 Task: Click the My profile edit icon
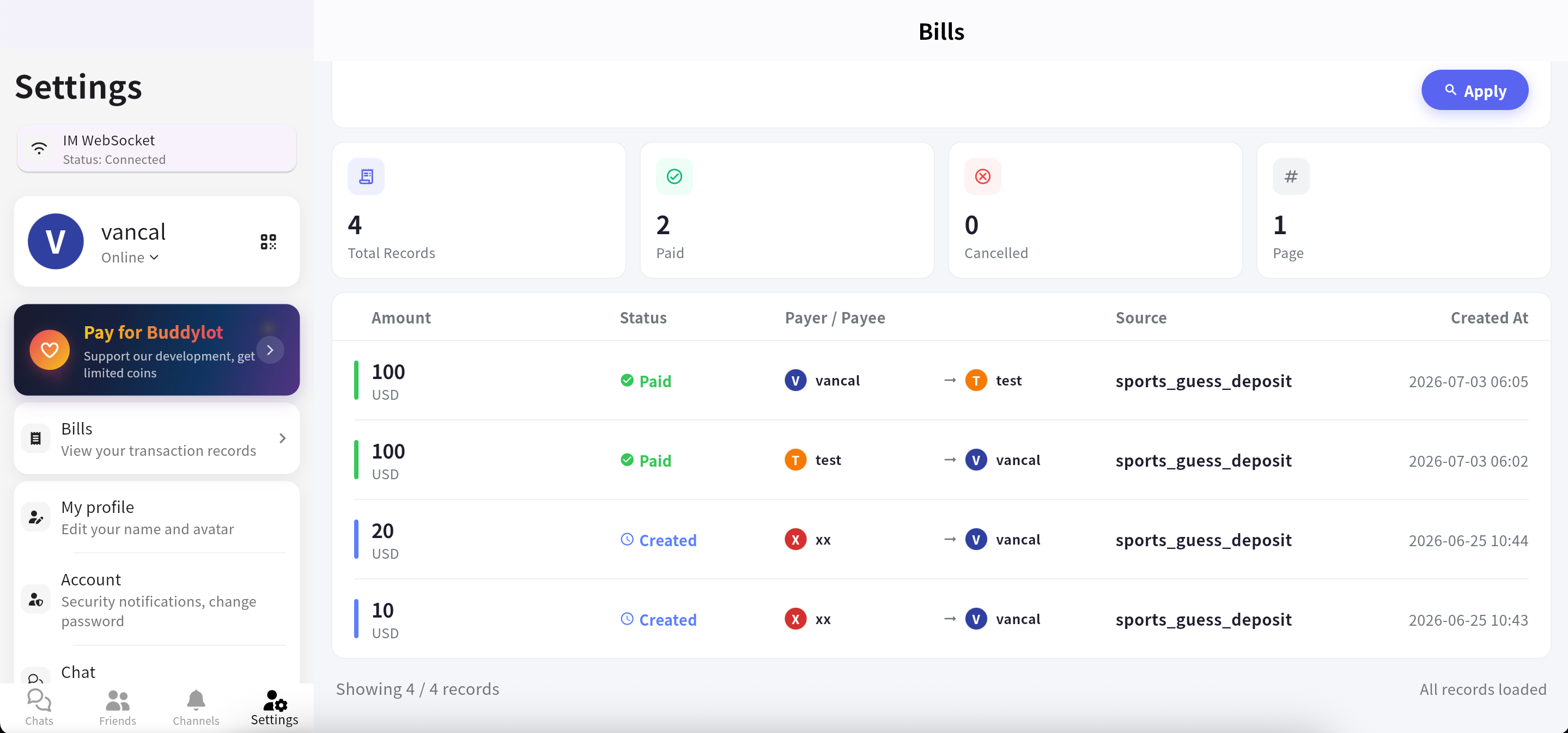[36, 517]
